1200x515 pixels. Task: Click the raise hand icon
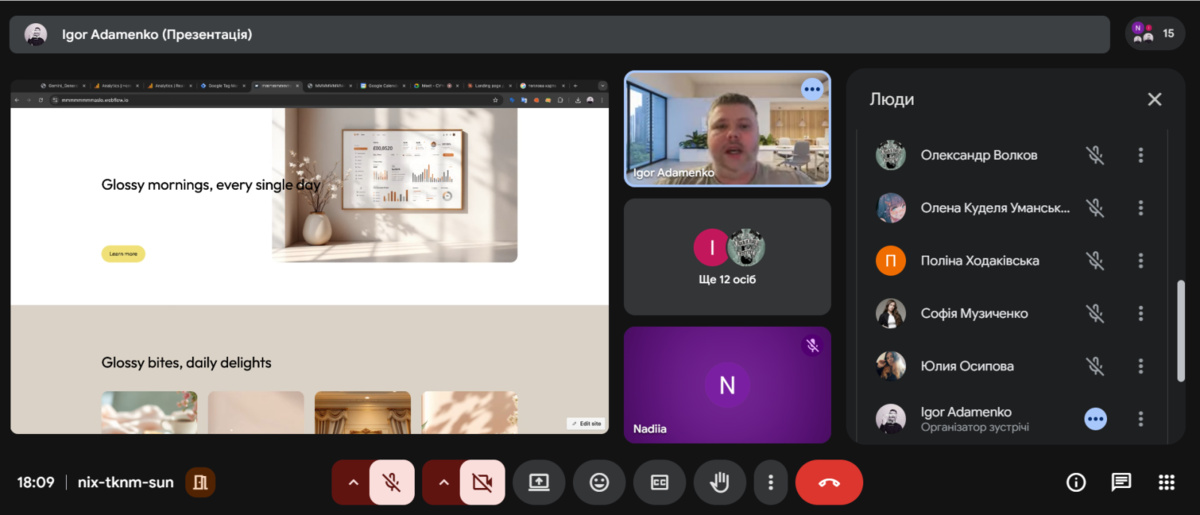click(x=719, y=482)
